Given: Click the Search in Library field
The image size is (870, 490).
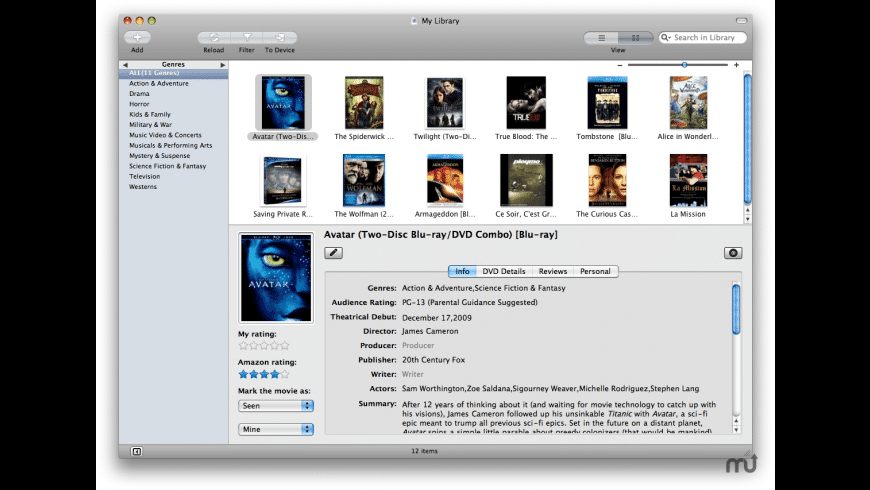Looking at the screenshot, I should [702, 37].
